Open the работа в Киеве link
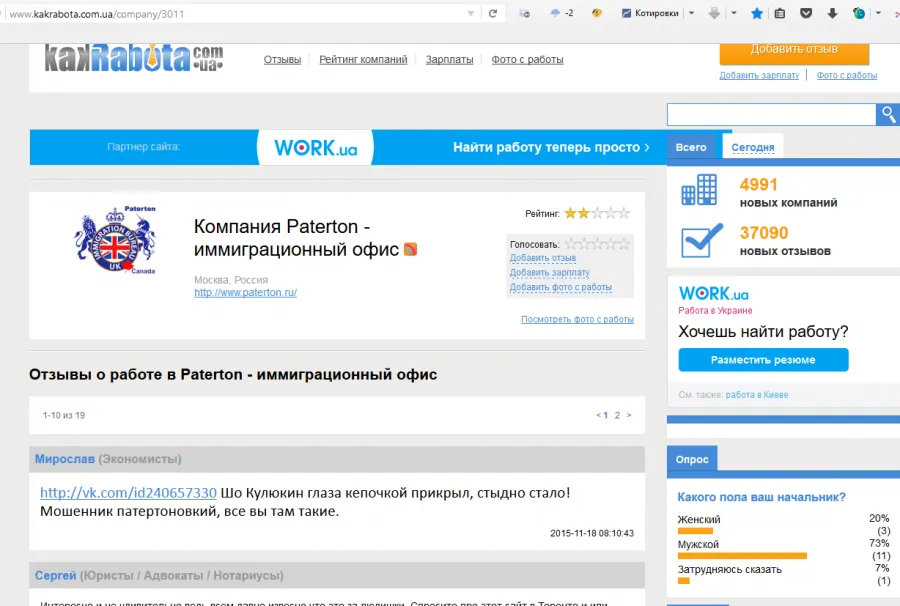This screenshot has height=606, width=900. coord(757,395)
